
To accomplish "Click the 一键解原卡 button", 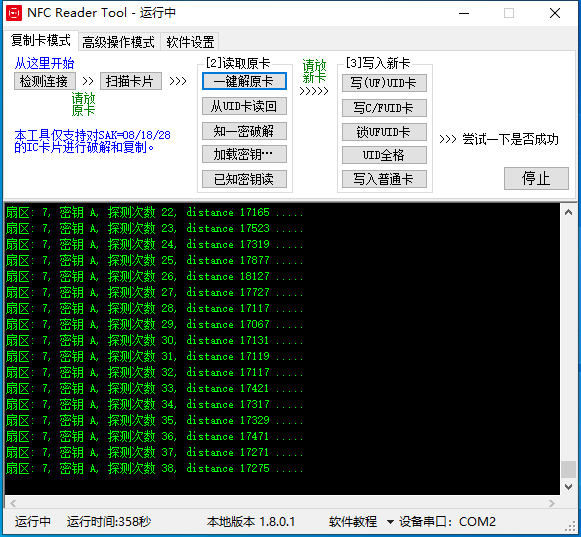I will [x=244, y=81].
